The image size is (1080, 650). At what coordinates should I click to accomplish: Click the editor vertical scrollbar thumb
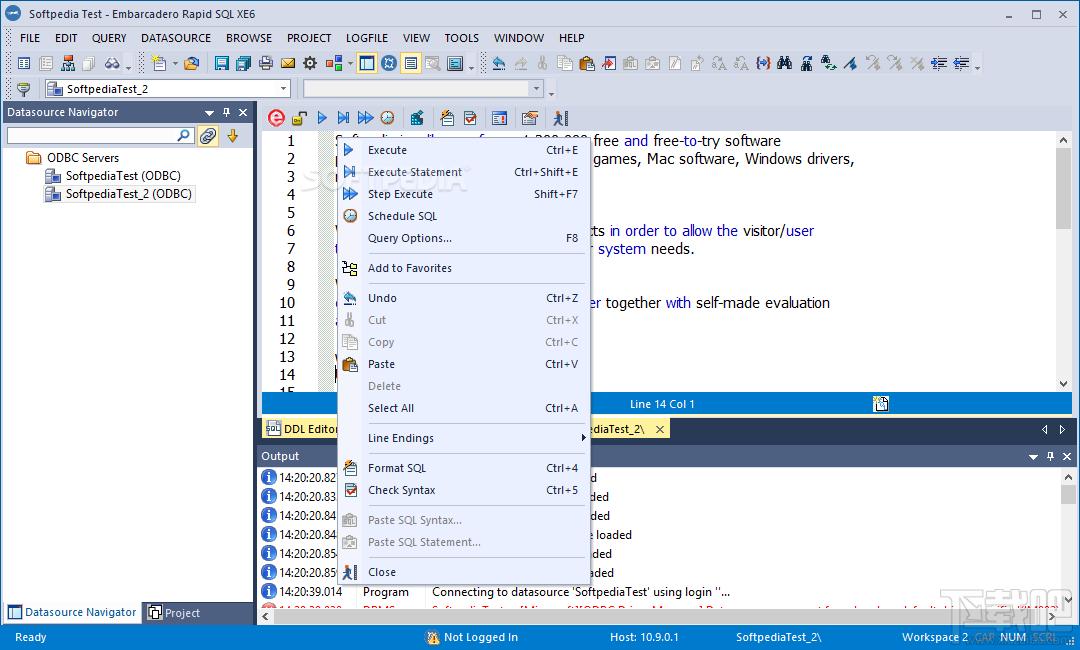click(1063, 189)
